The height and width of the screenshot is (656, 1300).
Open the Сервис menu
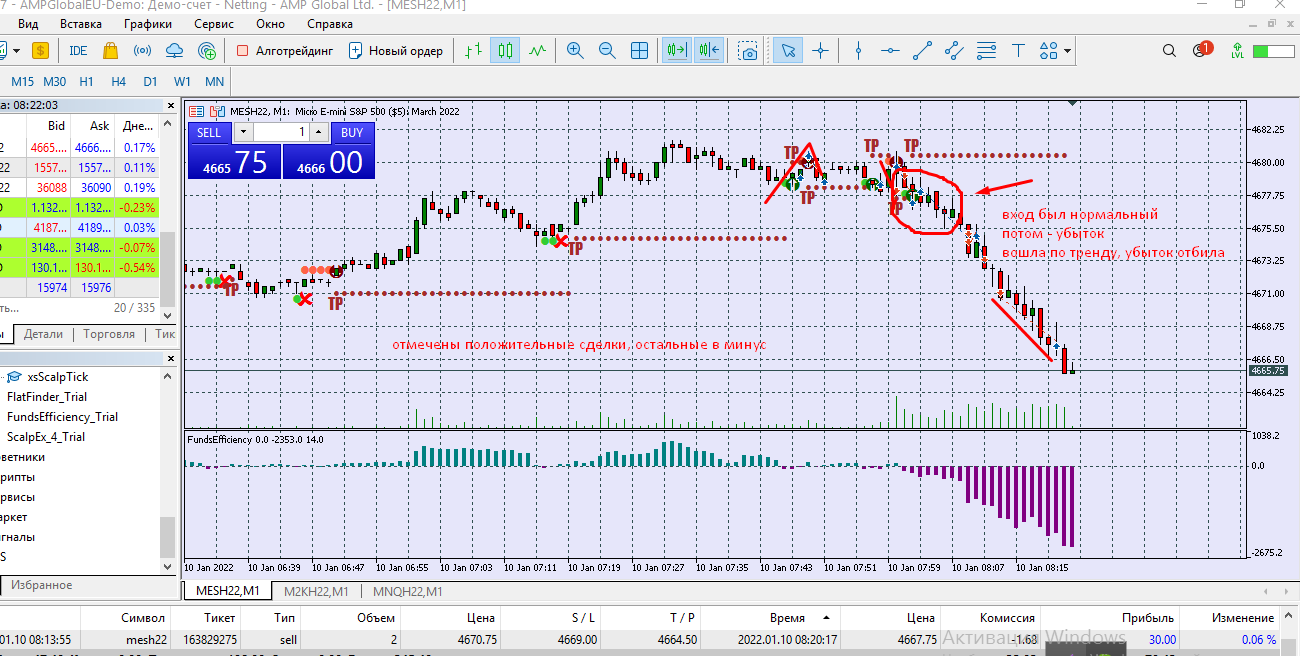click(x=214, y=23)
